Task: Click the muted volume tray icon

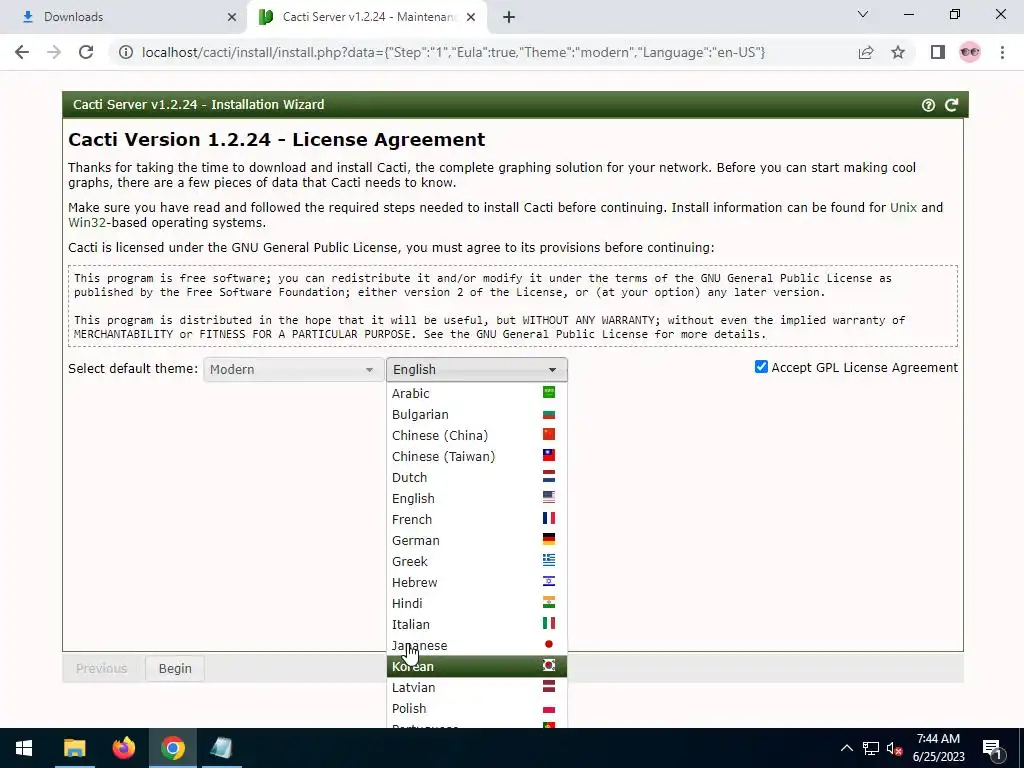Action: [x=894, y=748]
